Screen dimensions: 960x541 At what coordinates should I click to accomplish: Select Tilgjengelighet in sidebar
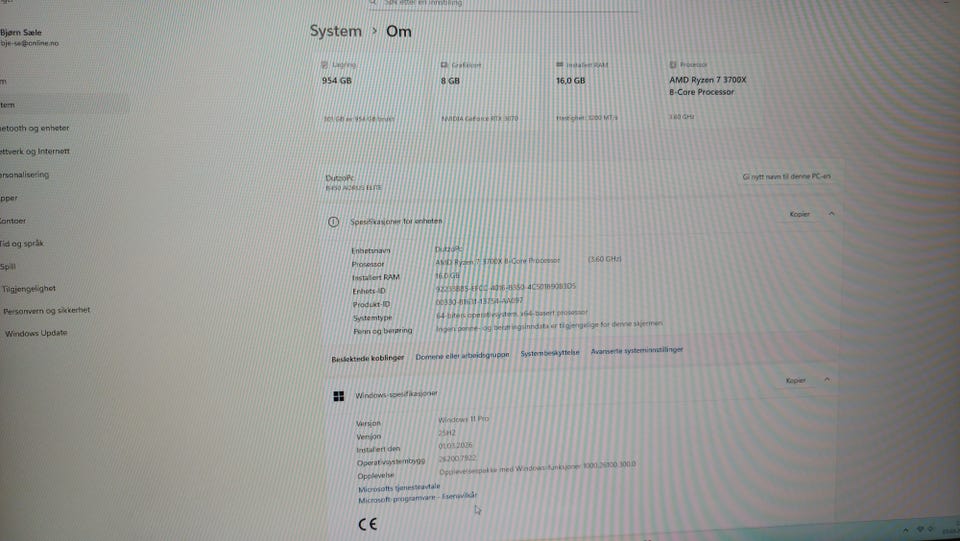click(x=29, y=288)
